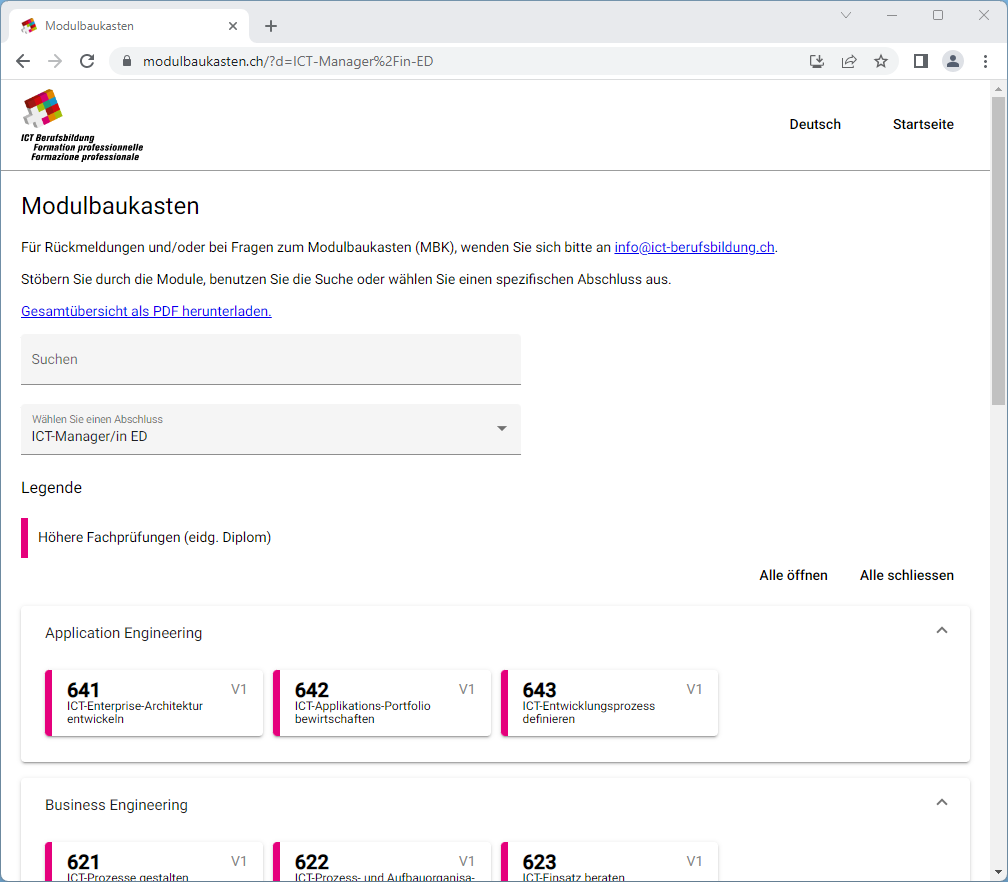Collapse the Business Engineering section
This screenshot has width=1008, height=882.
tap(941, 802)
